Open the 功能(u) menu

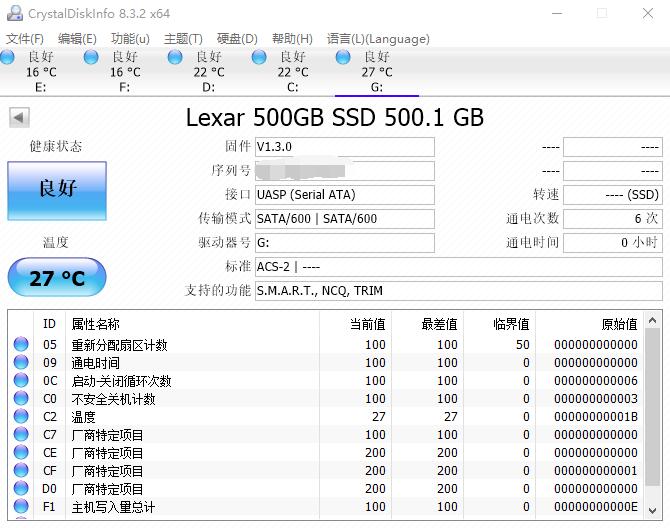[130, 39]
